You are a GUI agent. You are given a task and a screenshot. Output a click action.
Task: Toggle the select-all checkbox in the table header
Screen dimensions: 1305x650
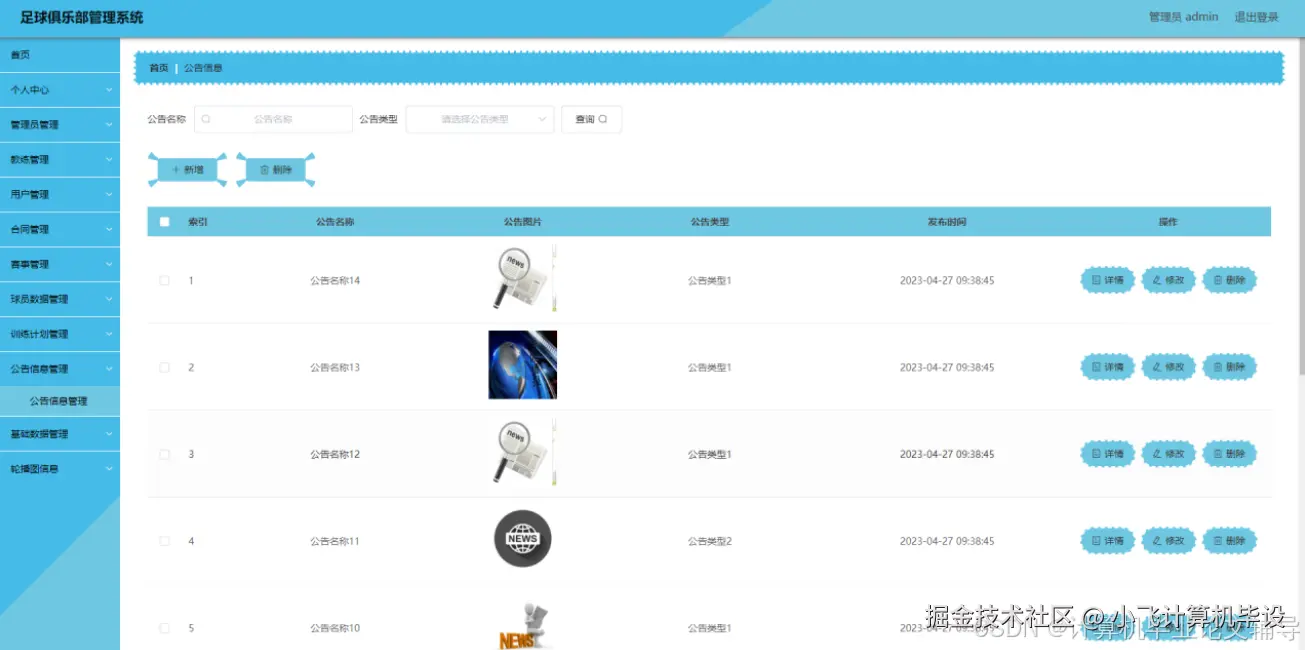pos(165,222)
